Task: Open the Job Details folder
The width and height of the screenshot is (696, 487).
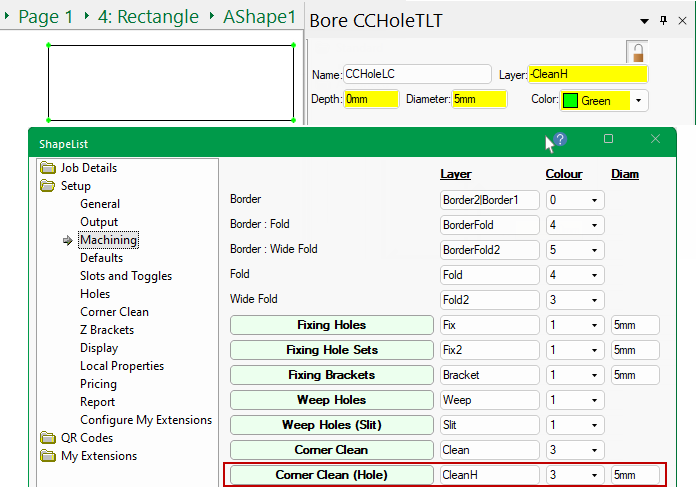Action: coord(48,168)
